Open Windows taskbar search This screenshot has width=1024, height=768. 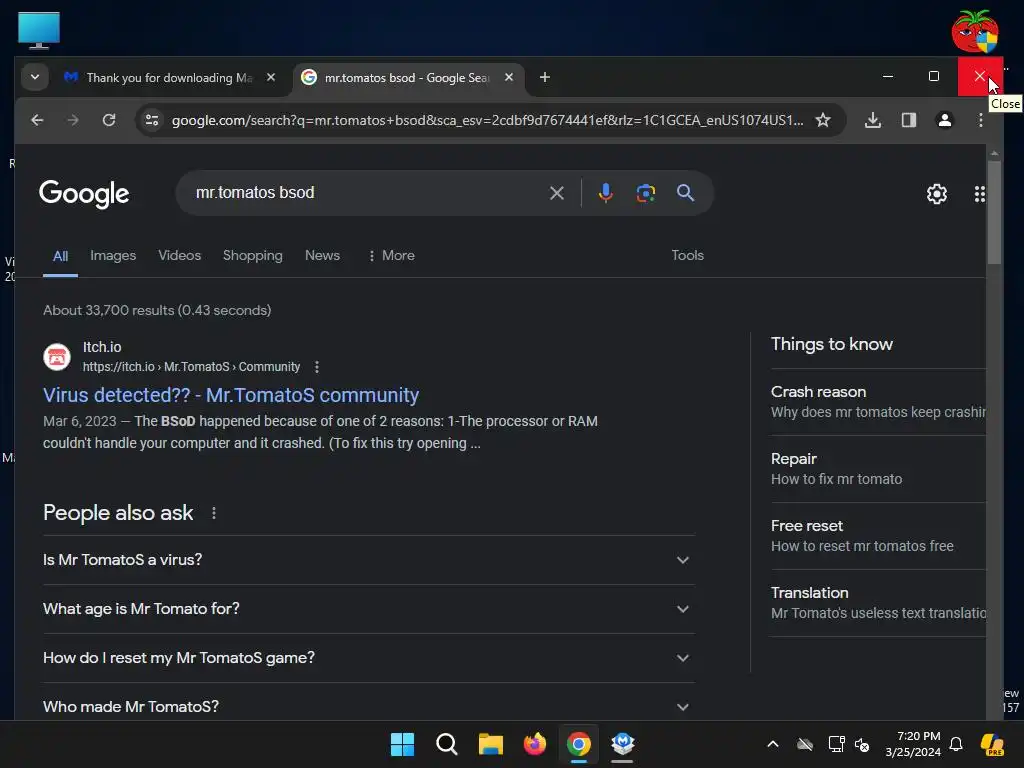coord(447,744)
